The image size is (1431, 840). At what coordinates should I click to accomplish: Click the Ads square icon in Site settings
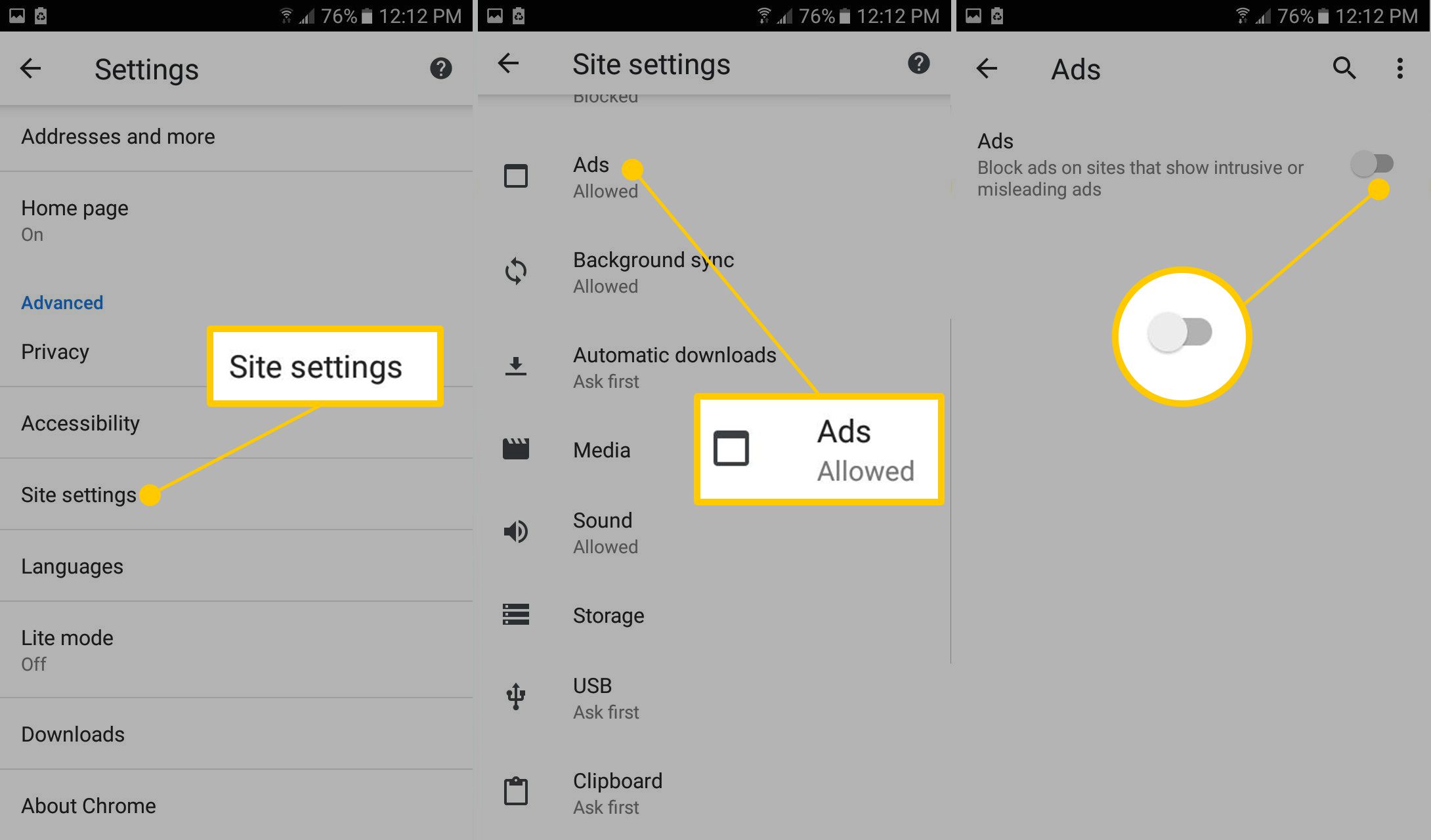[x=517, y=175]
